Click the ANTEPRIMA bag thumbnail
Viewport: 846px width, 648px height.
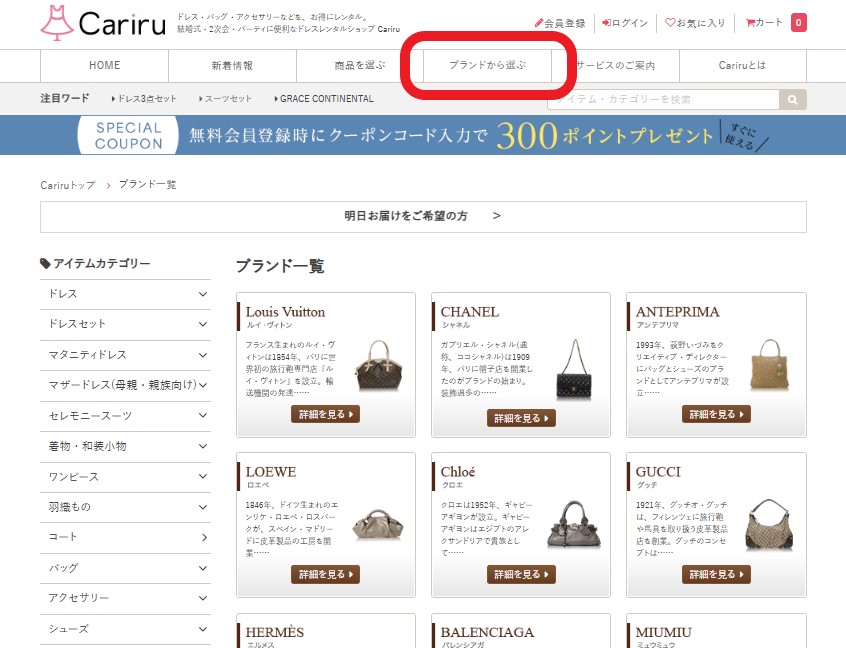tap(770, 365)
